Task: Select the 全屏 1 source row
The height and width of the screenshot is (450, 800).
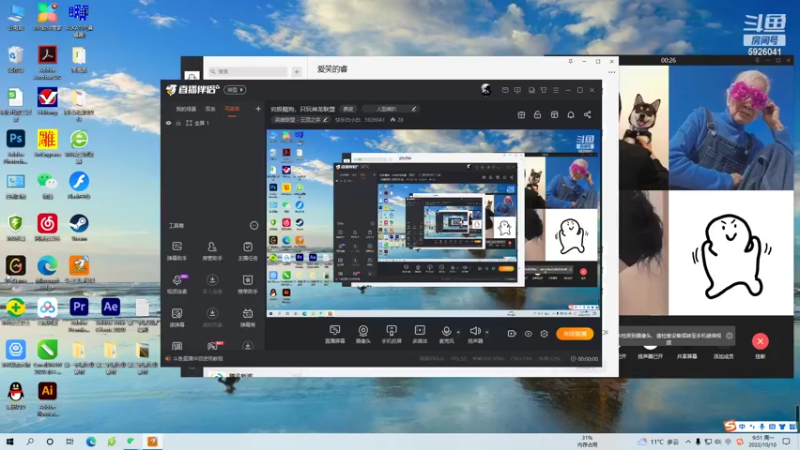Action: tap(213, 123)
